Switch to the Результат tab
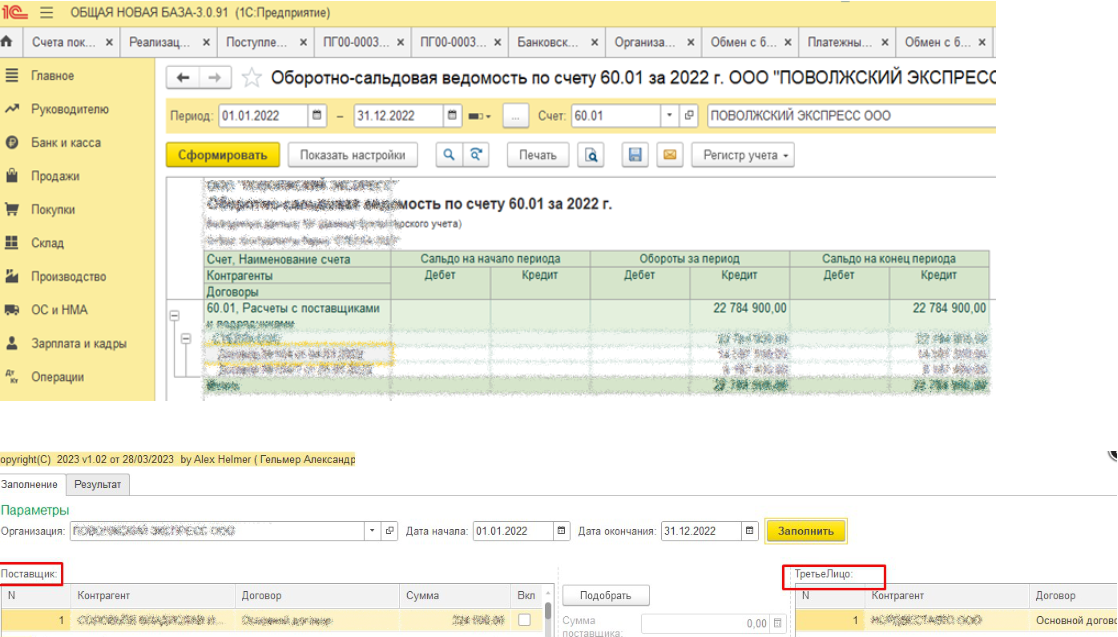 [x=98, y=484]
